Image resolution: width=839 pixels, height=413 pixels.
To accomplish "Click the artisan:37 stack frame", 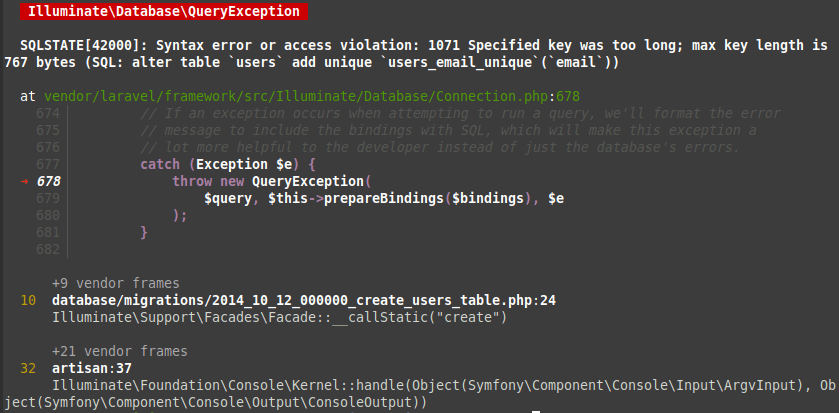I will (91, 369).
